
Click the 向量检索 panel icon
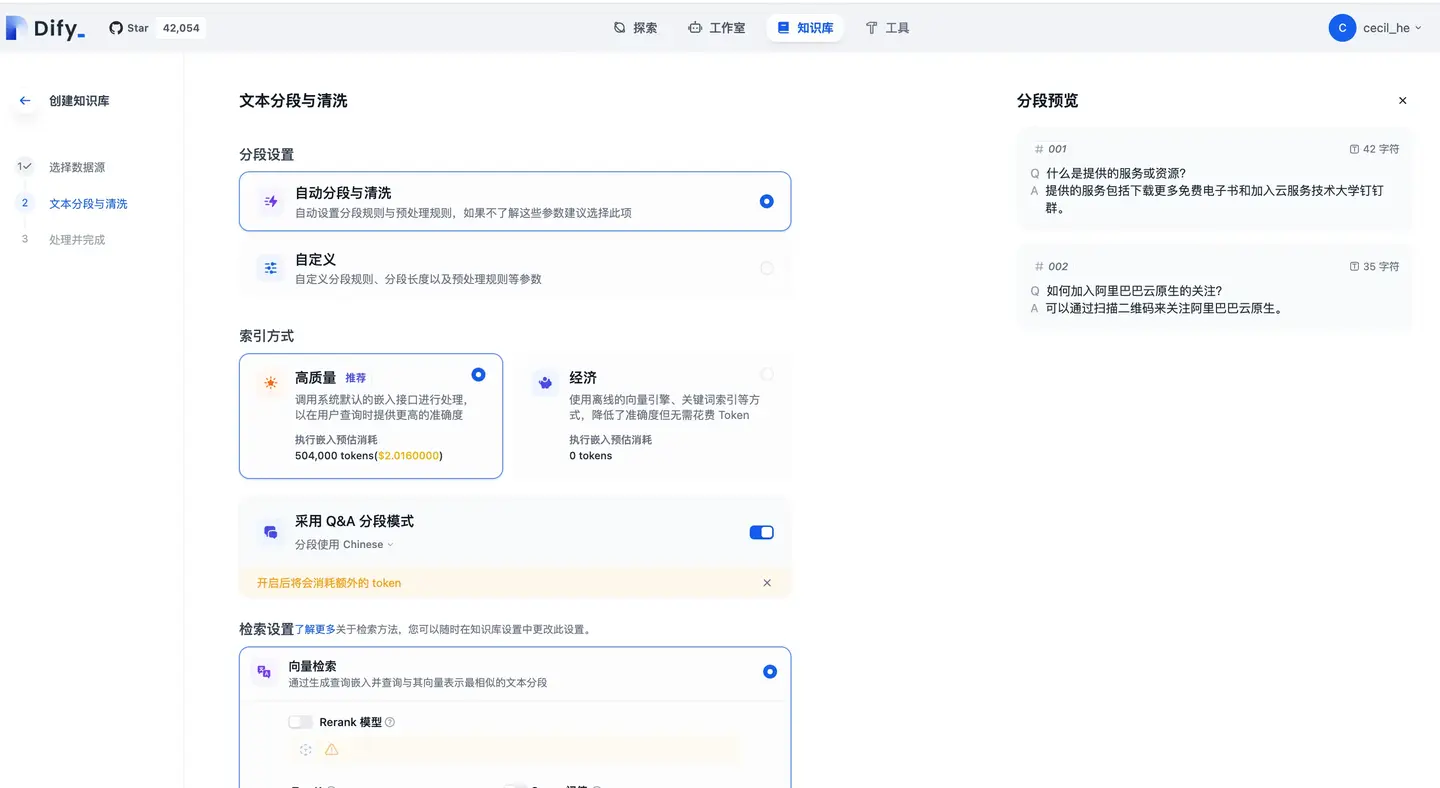[264, 671]
